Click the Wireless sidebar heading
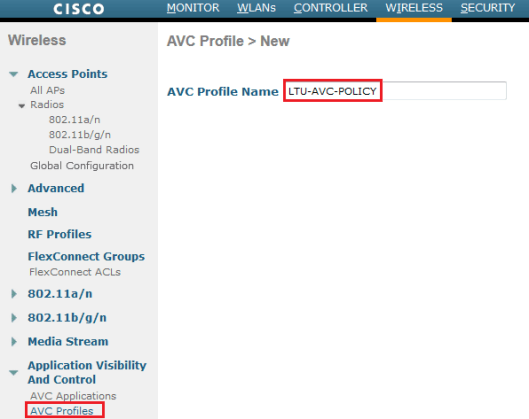This screenshot has height=419, width=529. click(x=37, y=40)
